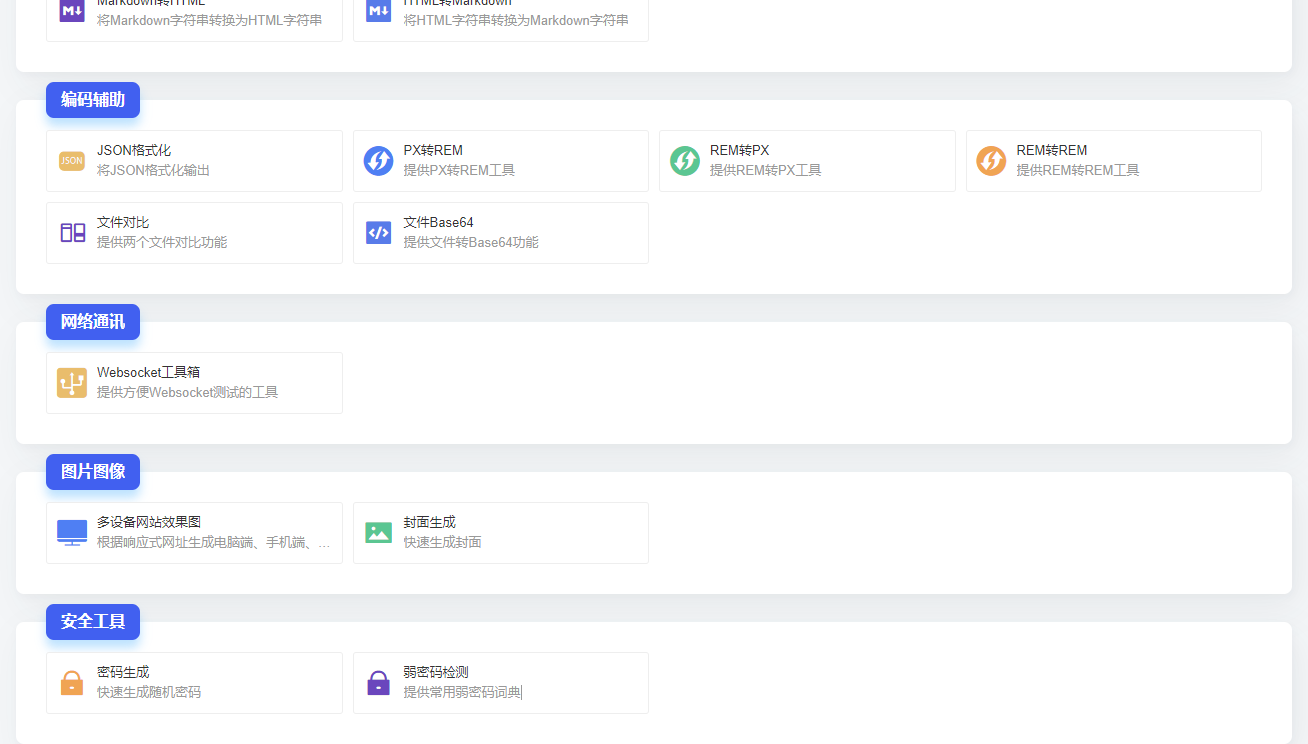Click the HTML转Markdown blue icon
This screenshot has height=744, width=1308.
[x=378, y=11]
